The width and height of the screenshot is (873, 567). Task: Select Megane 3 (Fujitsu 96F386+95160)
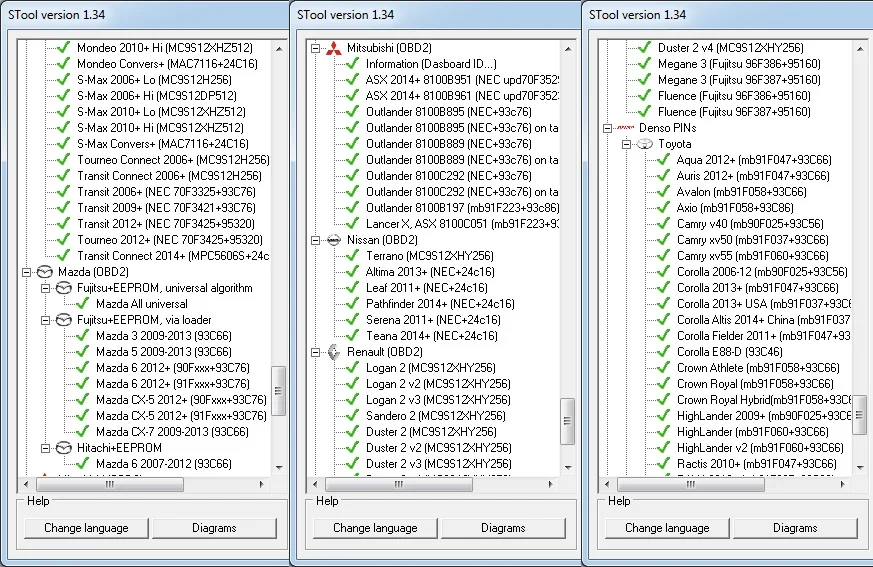(x=739, y=64)
